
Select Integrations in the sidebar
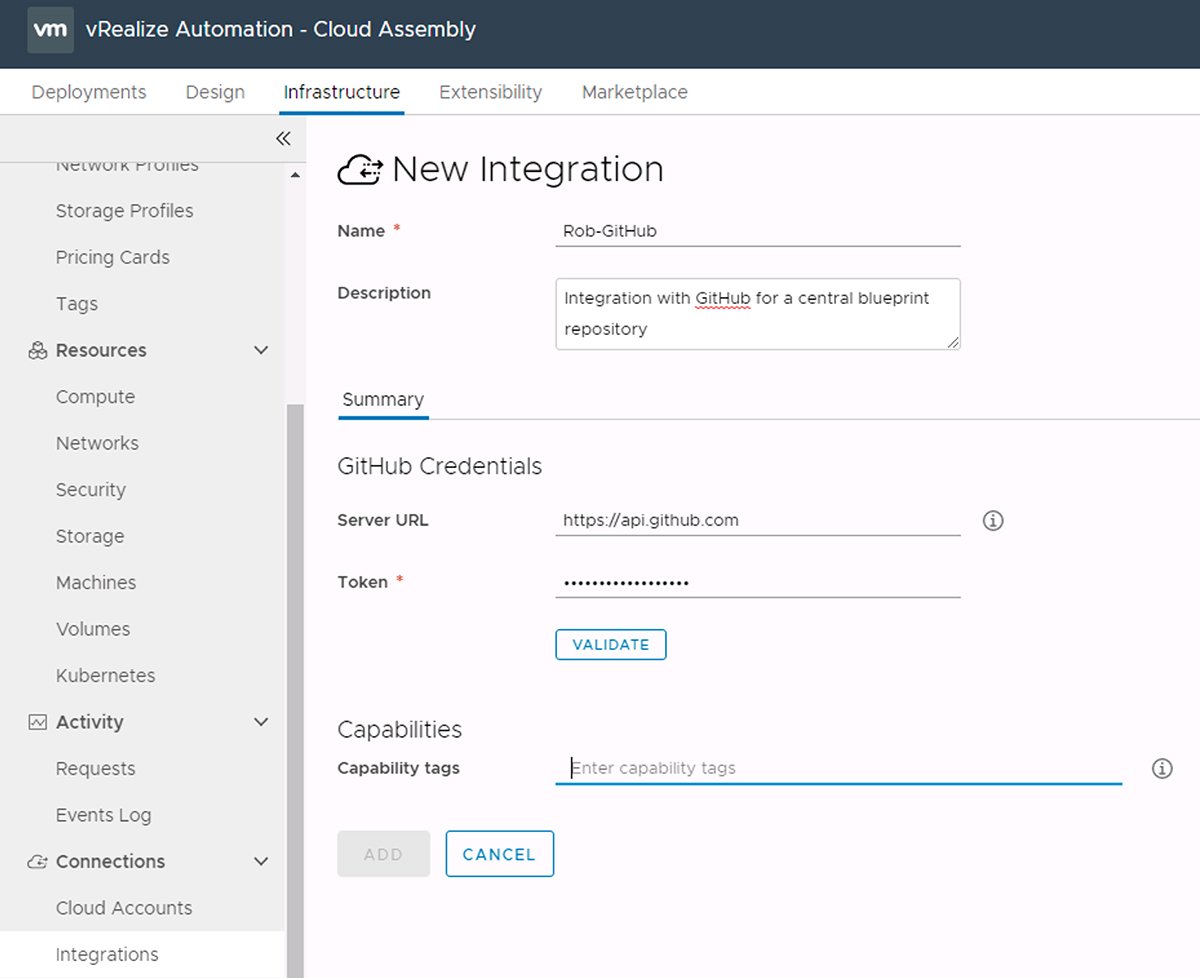(x=107, y=954)
